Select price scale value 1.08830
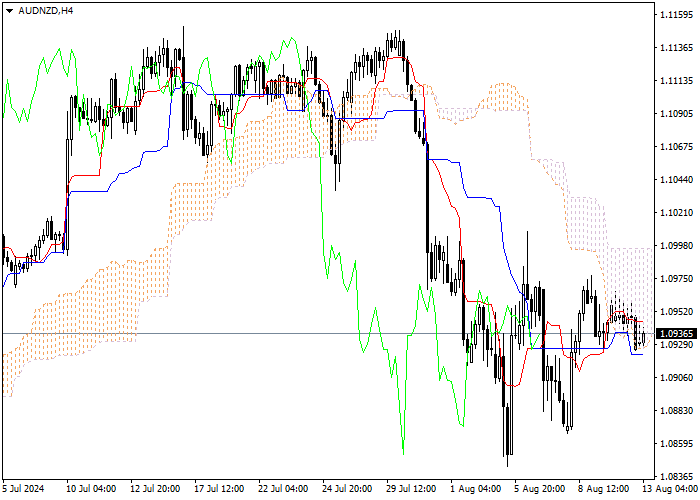The image size is (700, 500). click(x=676, y=411)
